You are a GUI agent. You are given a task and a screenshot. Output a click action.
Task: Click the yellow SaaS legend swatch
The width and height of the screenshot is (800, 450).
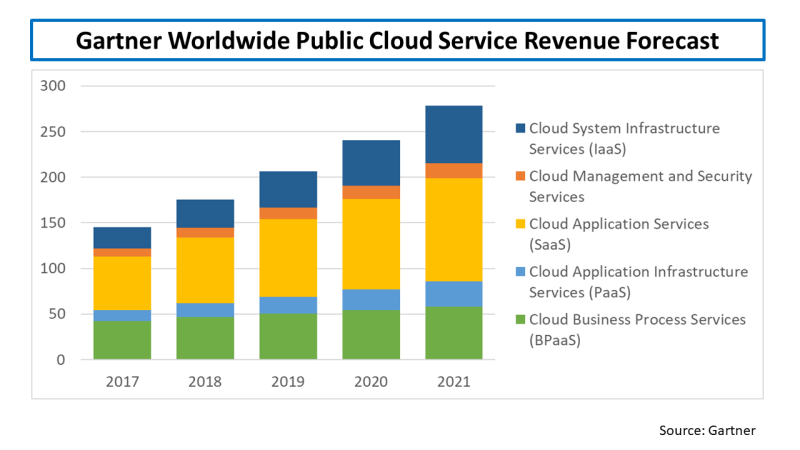(x=519, y=224)
